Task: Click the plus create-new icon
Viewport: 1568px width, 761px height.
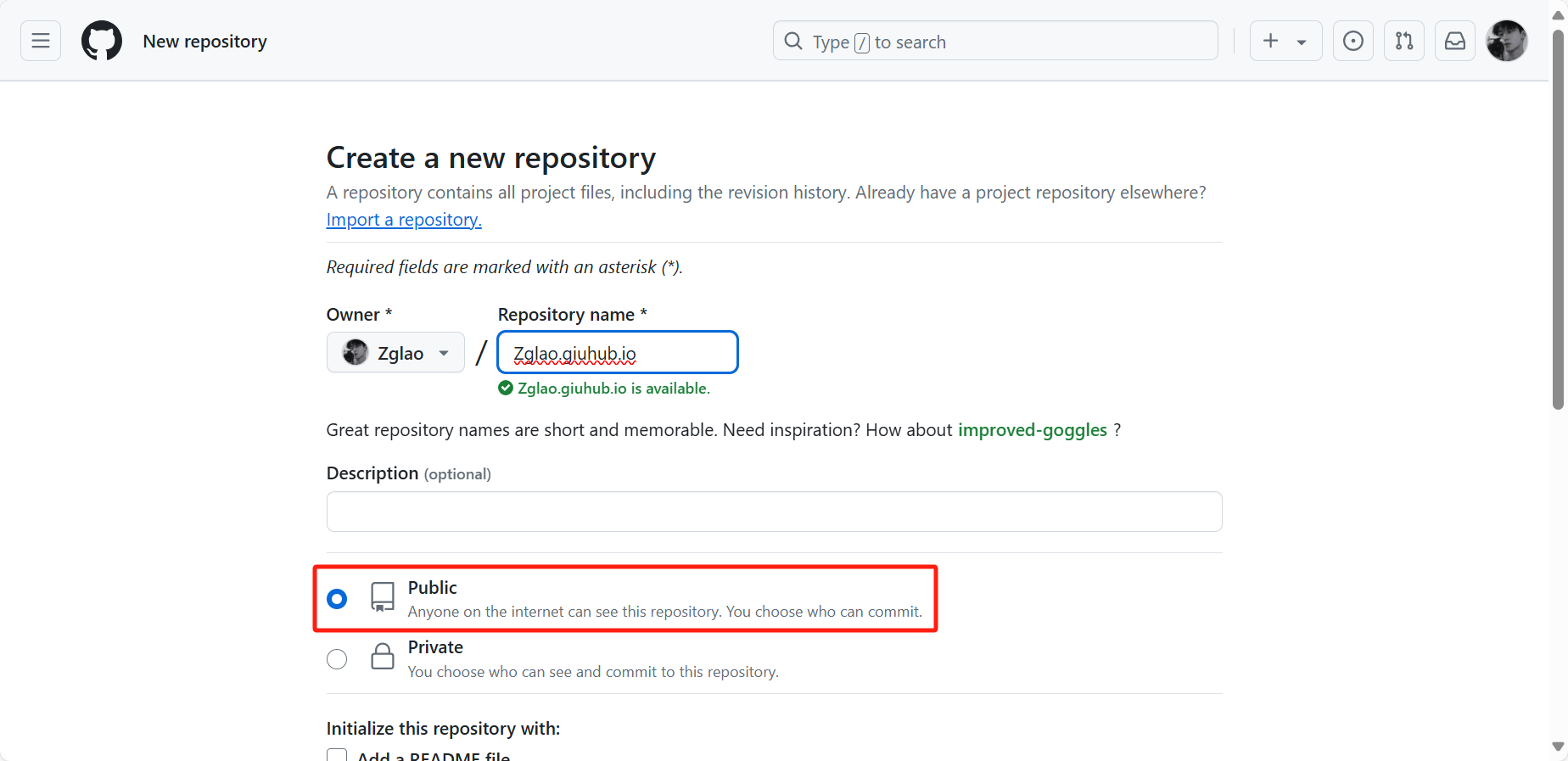Action: (x=1270, y=41)
